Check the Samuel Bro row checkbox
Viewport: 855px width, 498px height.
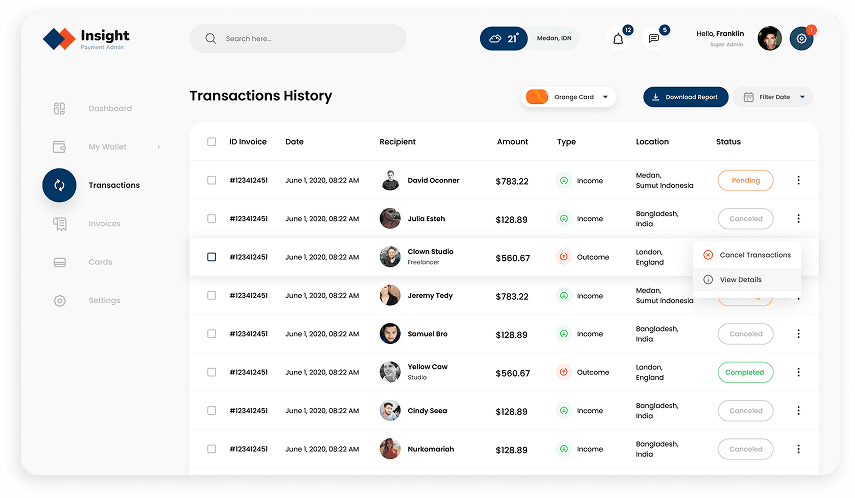click(x=212, y=334)
